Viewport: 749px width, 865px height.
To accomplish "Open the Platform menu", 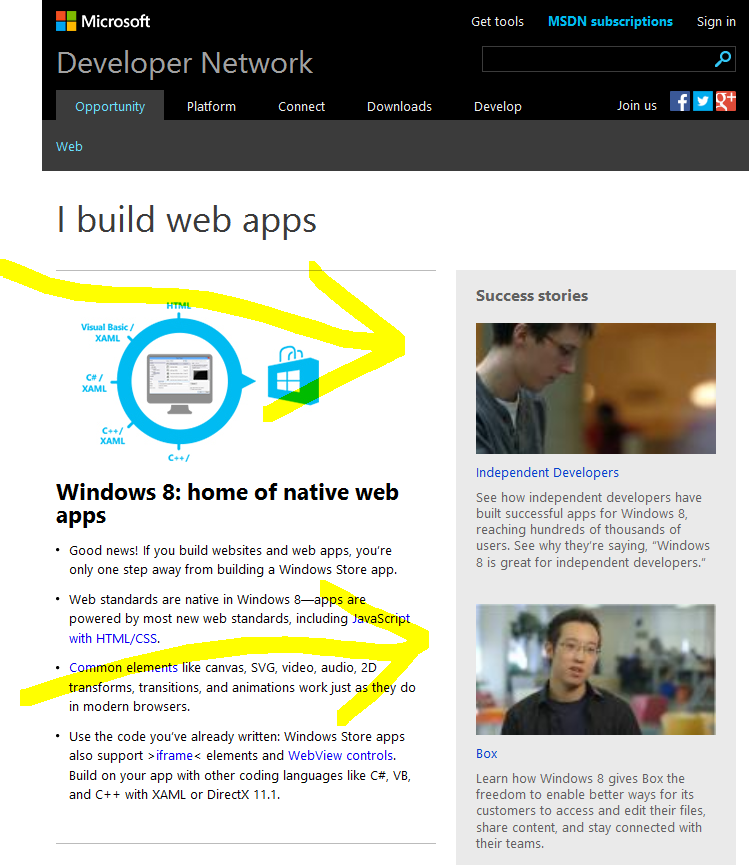I will (x=211, y=106).
